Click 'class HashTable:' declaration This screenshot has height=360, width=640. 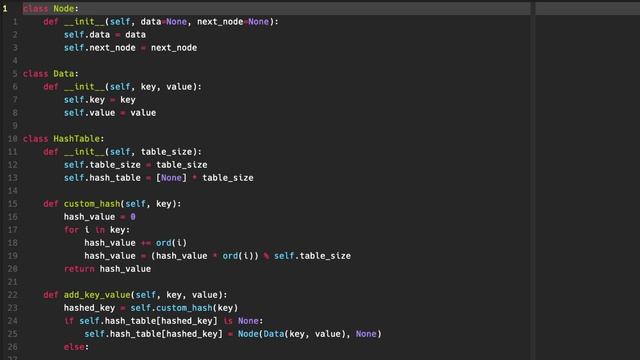point(63,139)
